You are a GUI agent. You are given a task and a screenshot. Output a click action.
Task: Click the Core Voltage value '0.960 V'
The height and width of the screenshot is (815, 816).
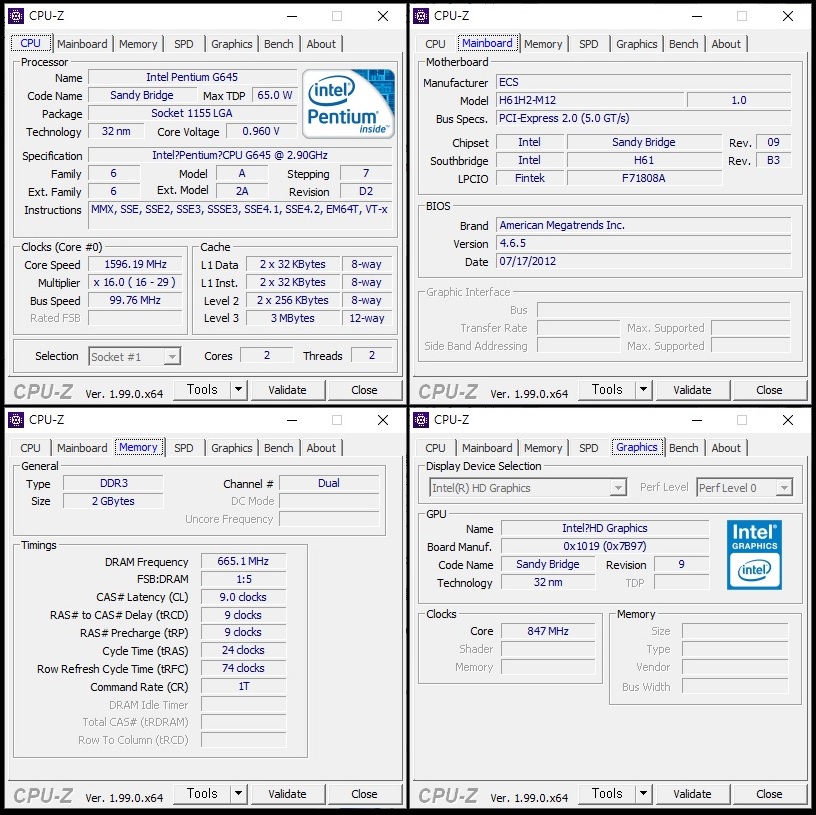[x=261, y=131]
